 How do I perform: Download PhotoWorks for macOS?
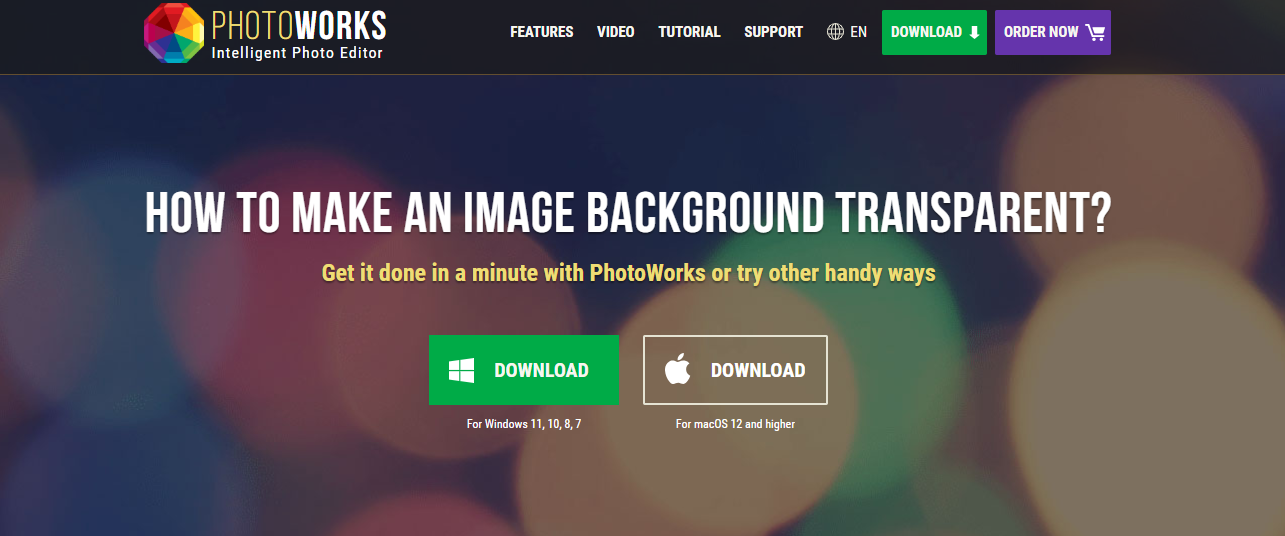click(x=735, y=370)
